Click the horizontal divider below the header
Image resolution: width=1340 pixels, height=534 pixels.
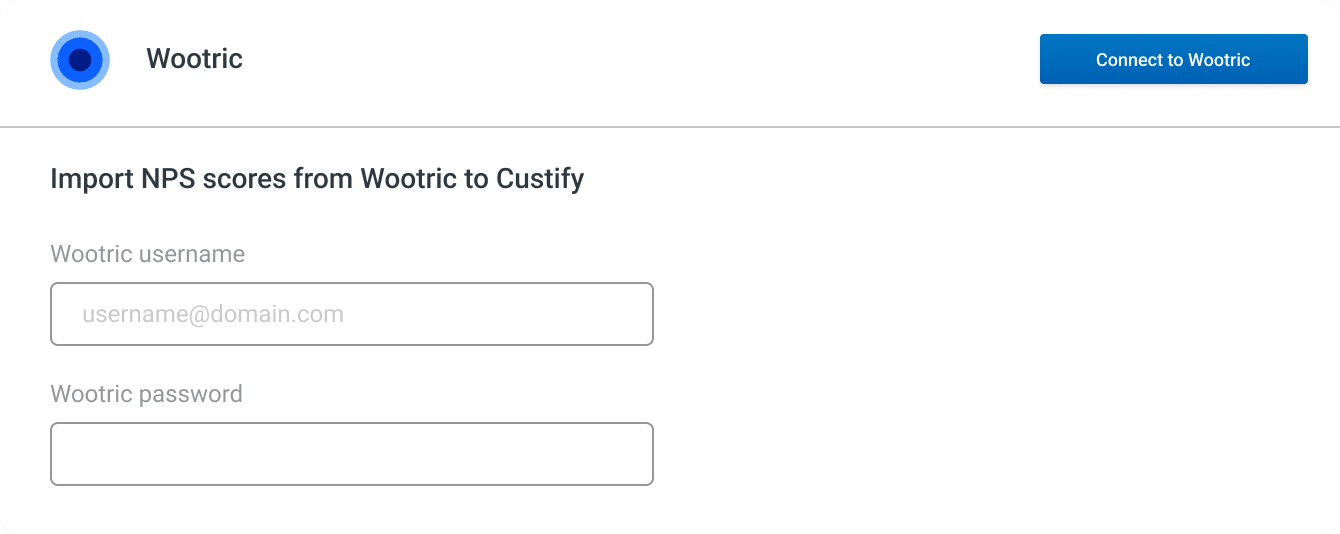[x=670, y=127]
